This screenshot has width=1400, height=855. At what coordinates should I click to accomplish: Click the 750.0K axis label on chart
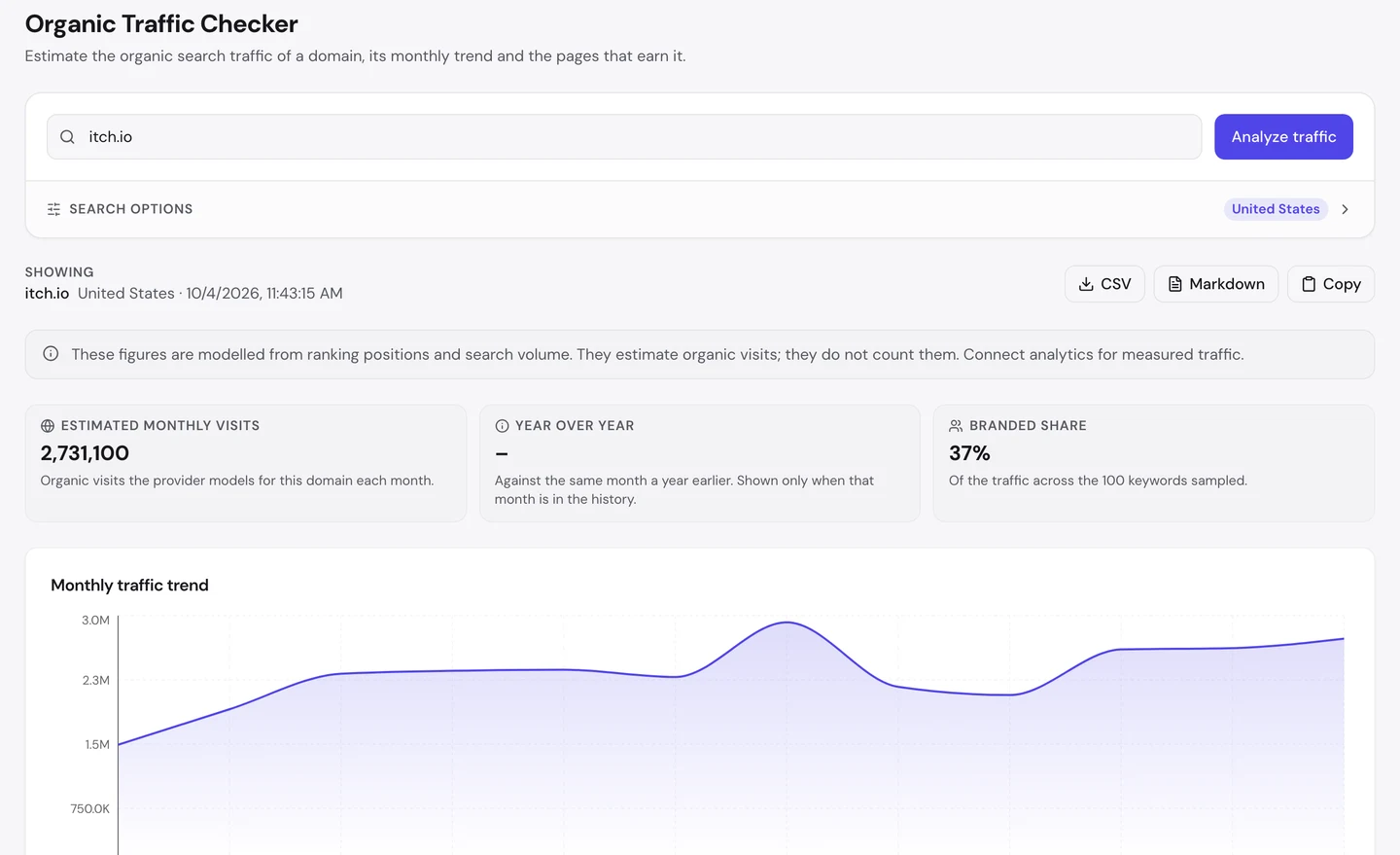click(x=89, y=808)
